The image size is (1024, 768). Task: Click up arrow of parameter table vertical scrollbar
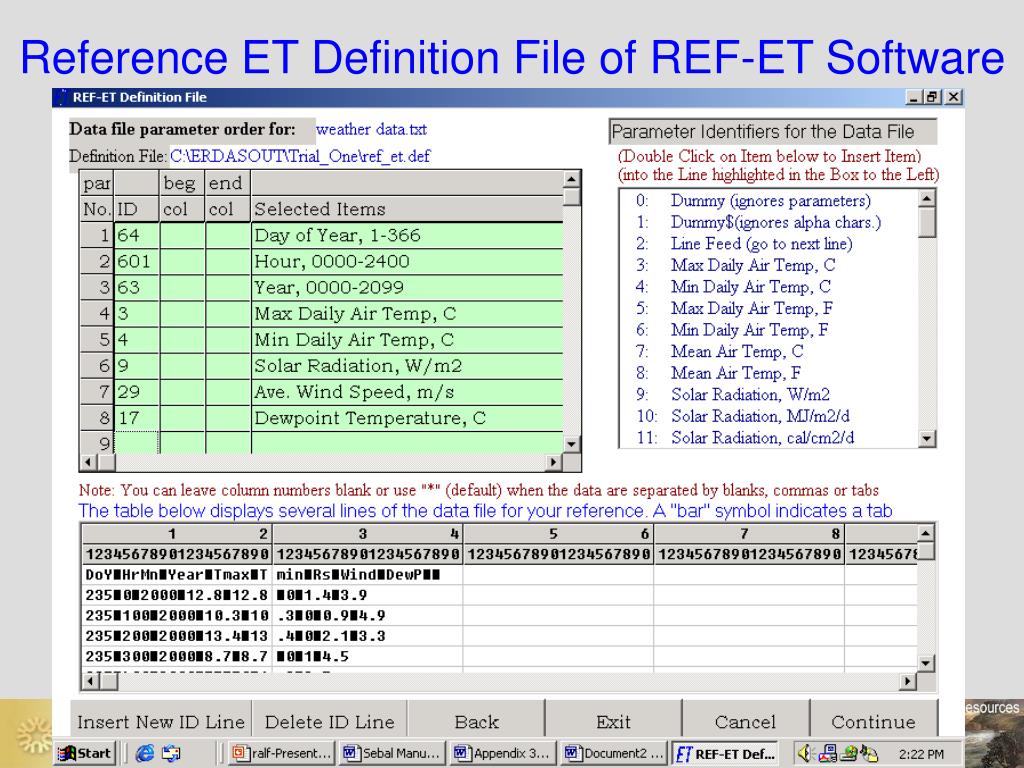[571, 179]
